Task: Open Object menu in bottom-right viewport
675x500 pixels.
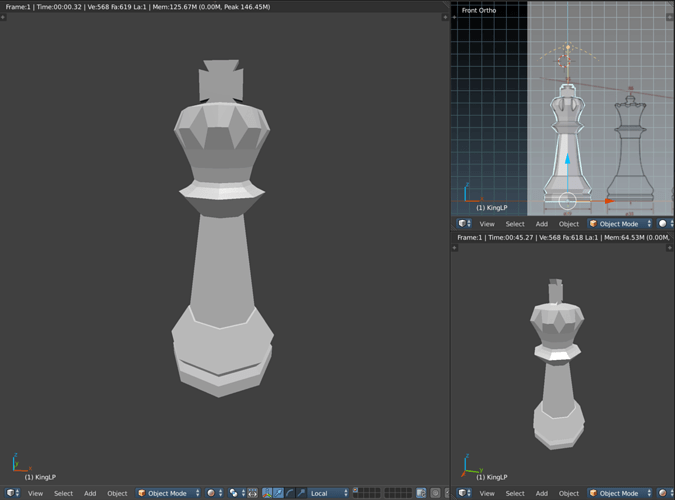Action: [x=569, y=493]
